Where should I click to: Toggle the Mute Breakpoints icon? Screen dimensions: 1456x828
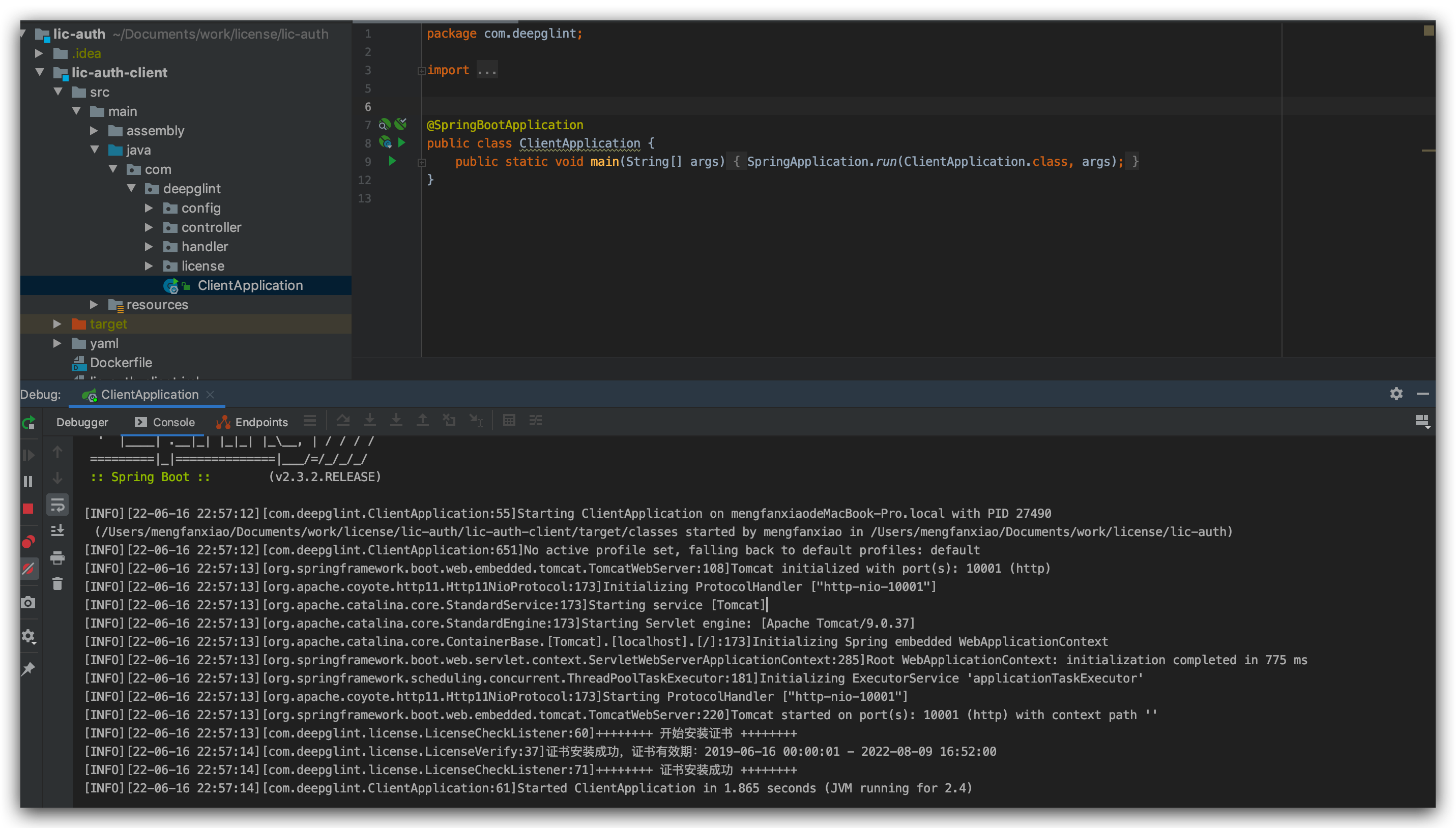click(28, 568)
